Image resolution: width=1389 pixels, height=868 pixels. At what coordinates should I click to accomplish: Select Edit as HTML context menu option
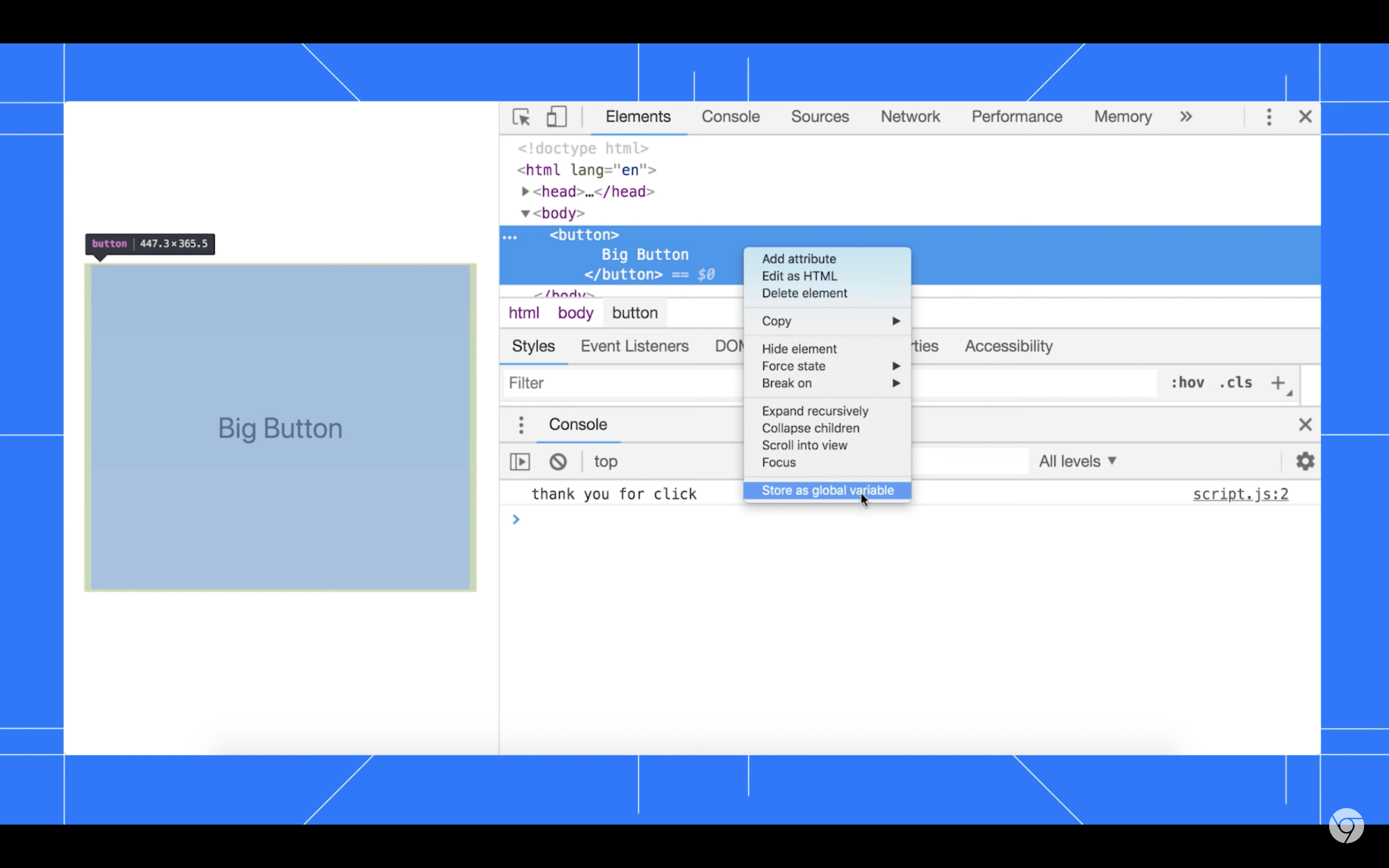click(x=800, y=275)
